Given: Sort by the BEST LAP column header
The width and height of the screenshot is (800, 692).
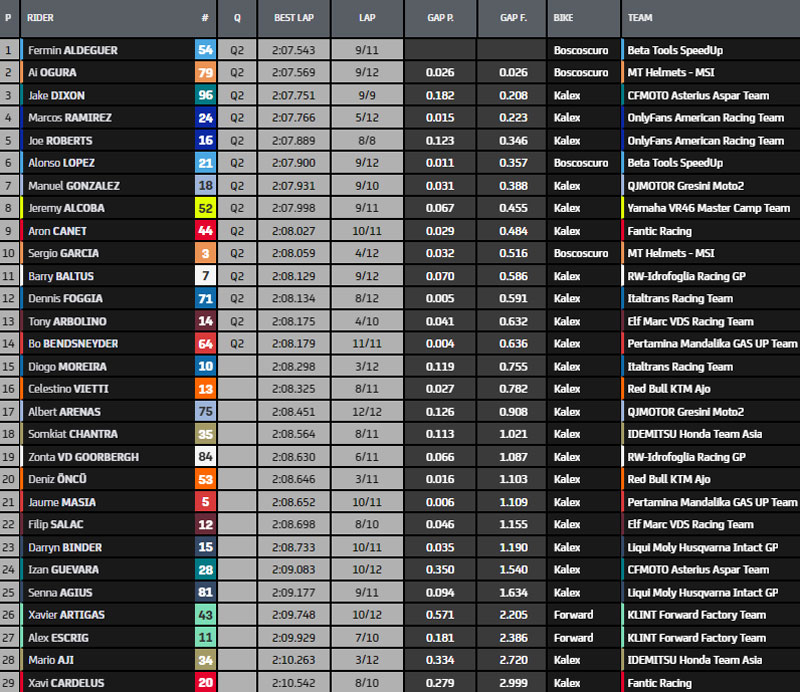Looking at the screenshot, I should (294, 18).
